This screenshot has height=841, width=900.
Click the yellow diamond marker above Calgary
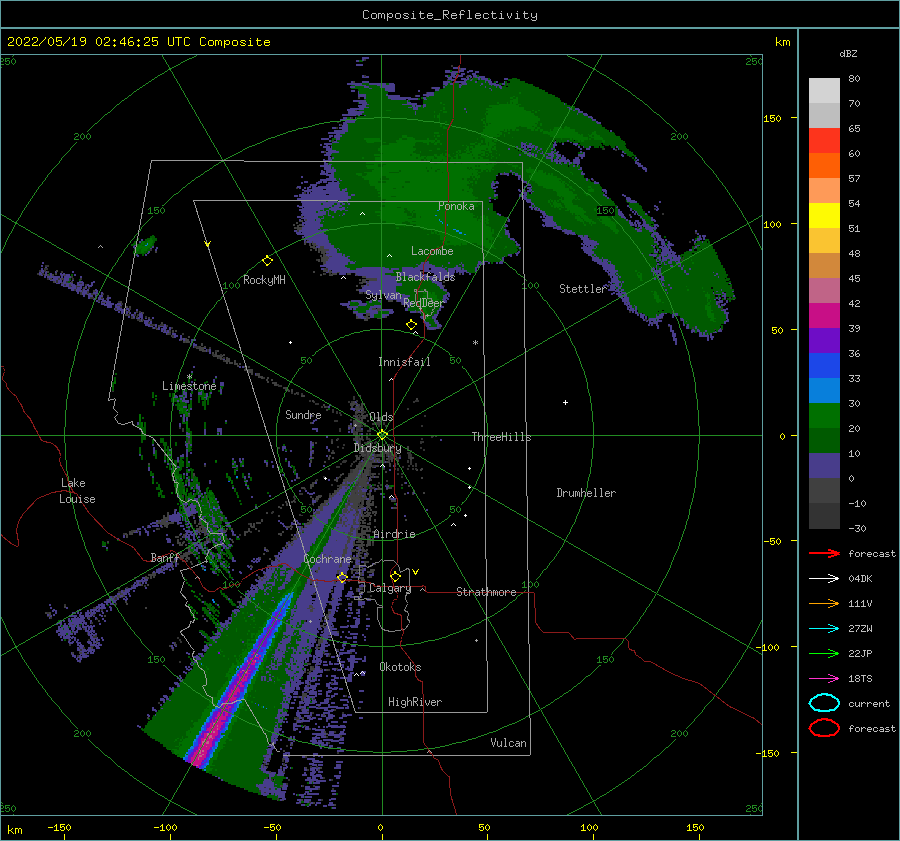pos(395,576)
